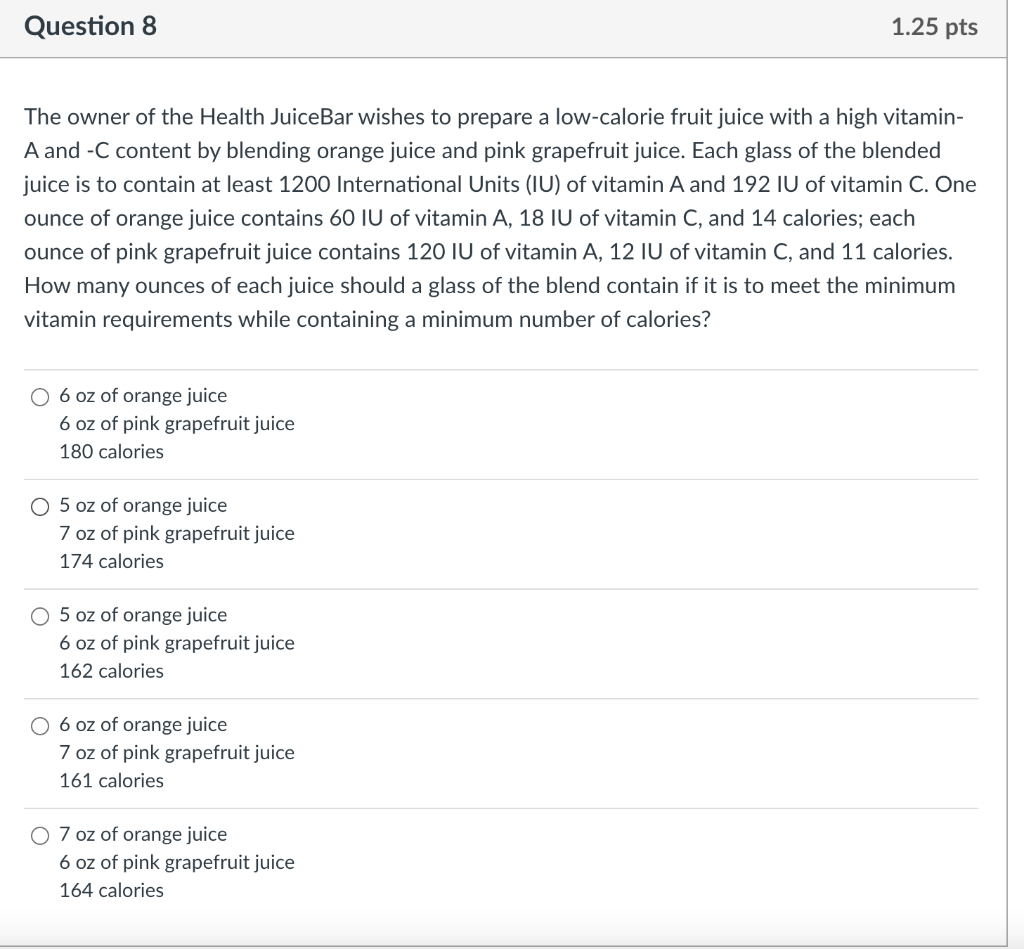
Task: Click '6 oz of pink grapefruit juice' in first option
Action: [x=177, y=424]
